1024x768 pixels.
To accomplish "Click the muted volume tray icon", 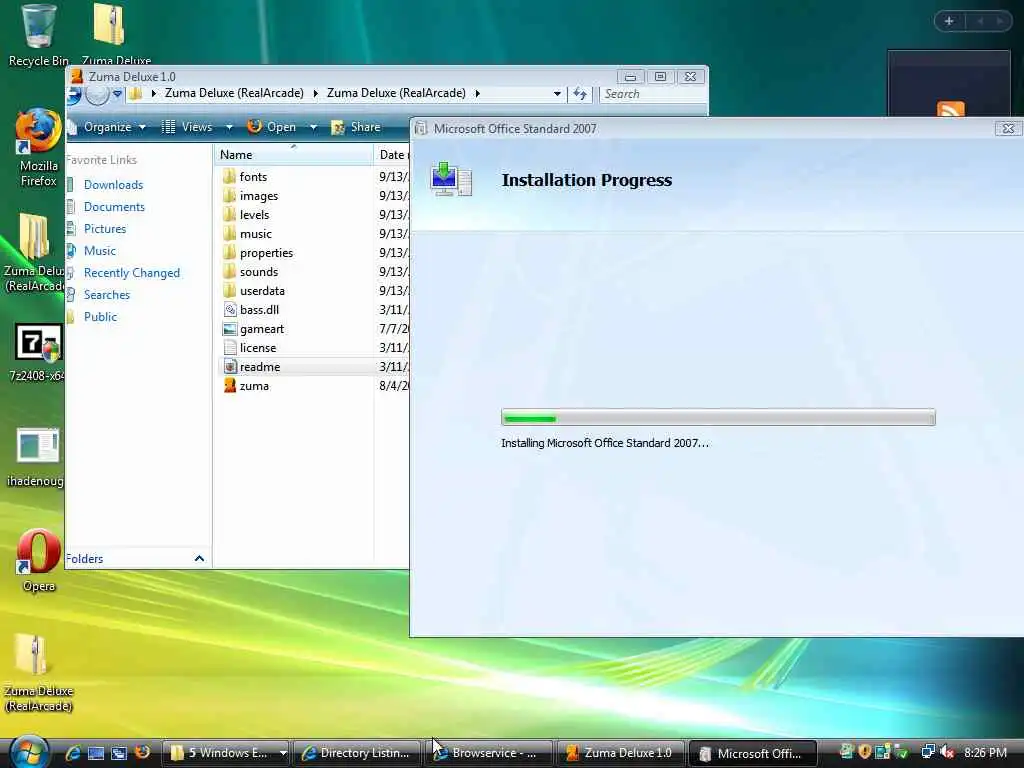I will coord(947,752).
